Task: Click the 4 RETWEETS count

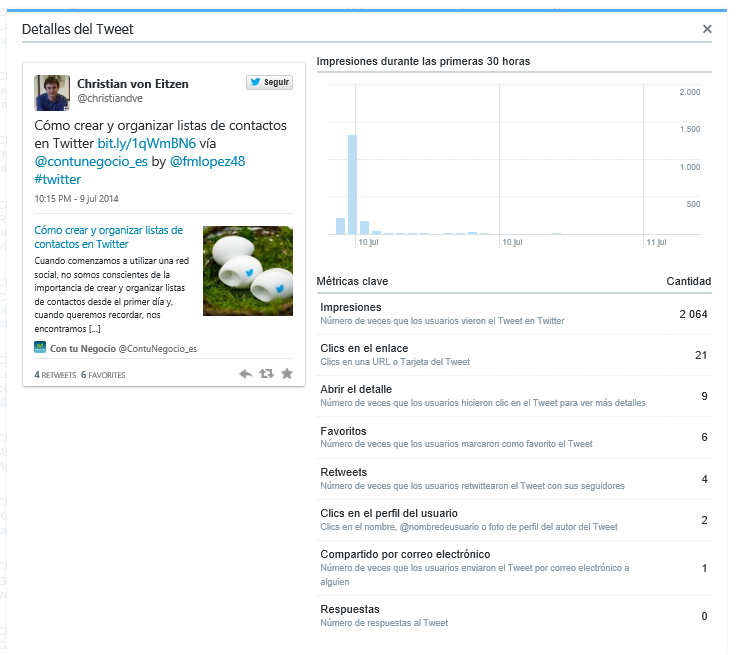Action: tap(55, 375)
